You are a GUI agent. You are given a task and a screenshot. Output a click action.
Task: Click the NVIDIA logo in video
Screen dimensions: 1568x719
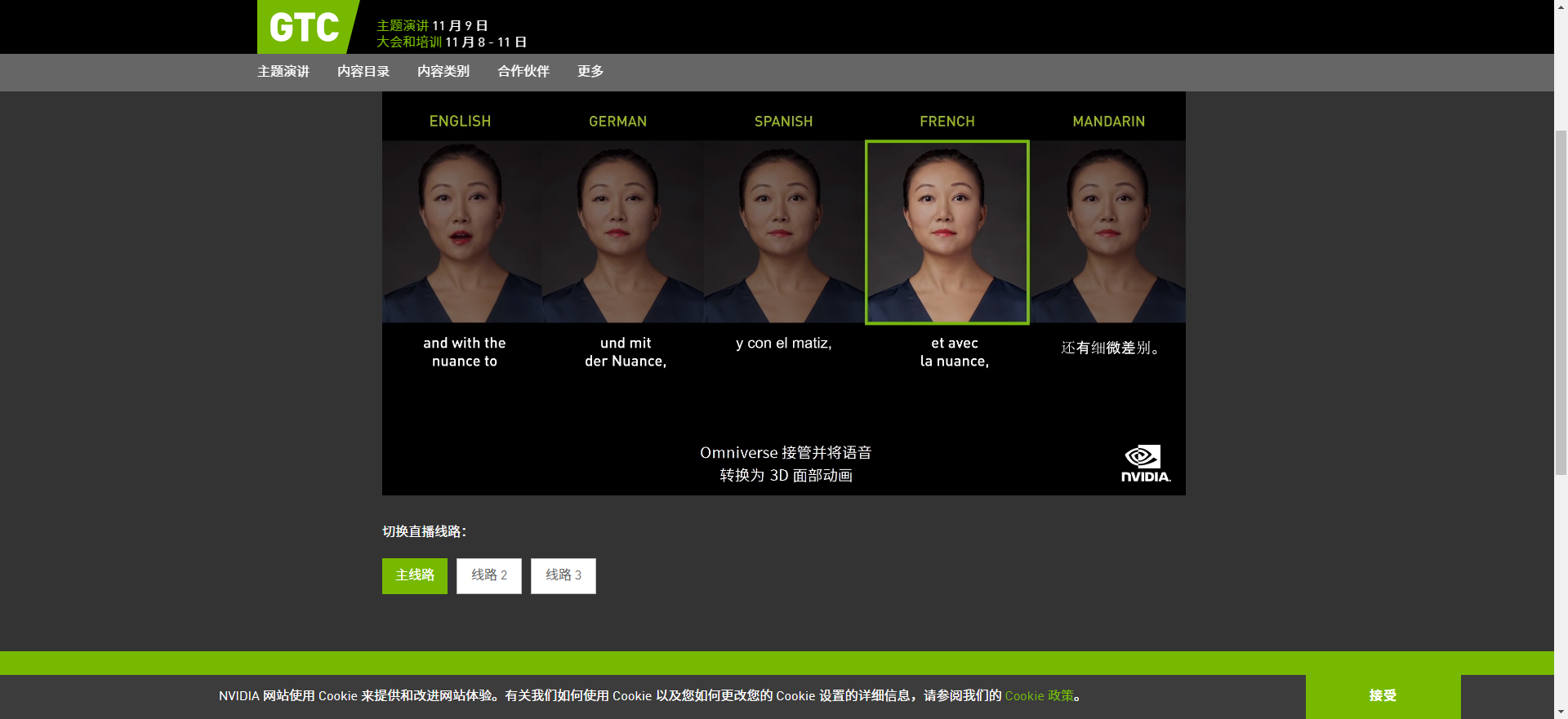(x=1145, y=464)
